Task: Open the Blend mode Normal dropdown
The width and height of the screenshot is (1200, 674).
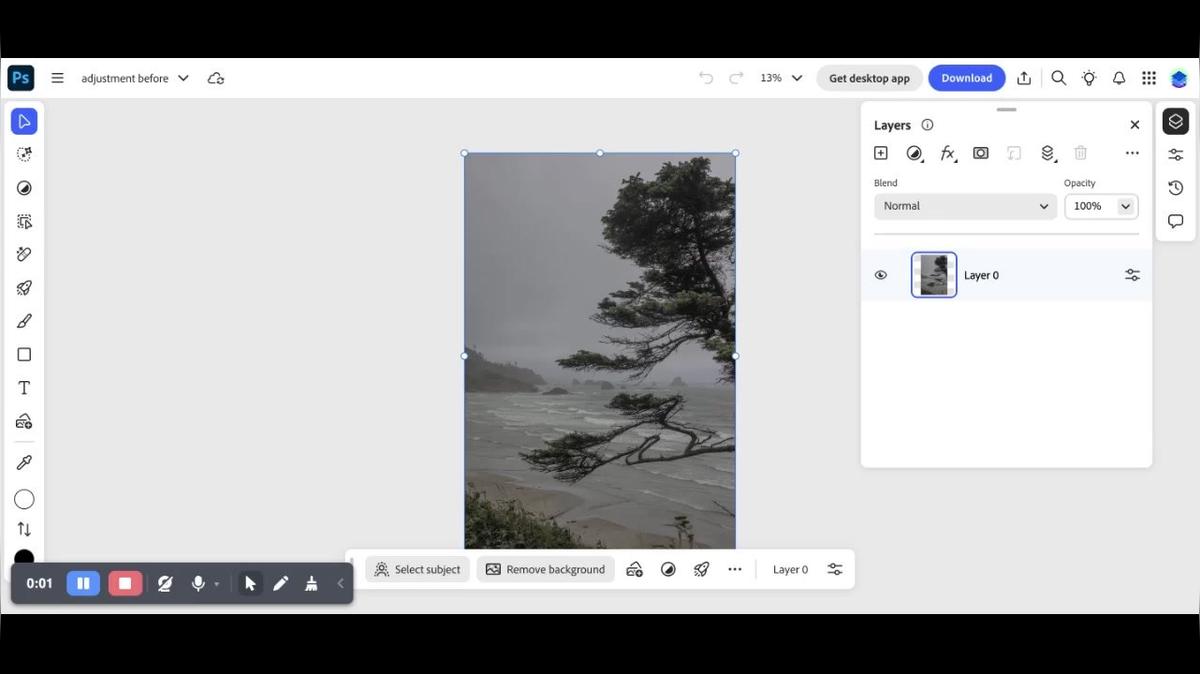Action: coord(965,206)
